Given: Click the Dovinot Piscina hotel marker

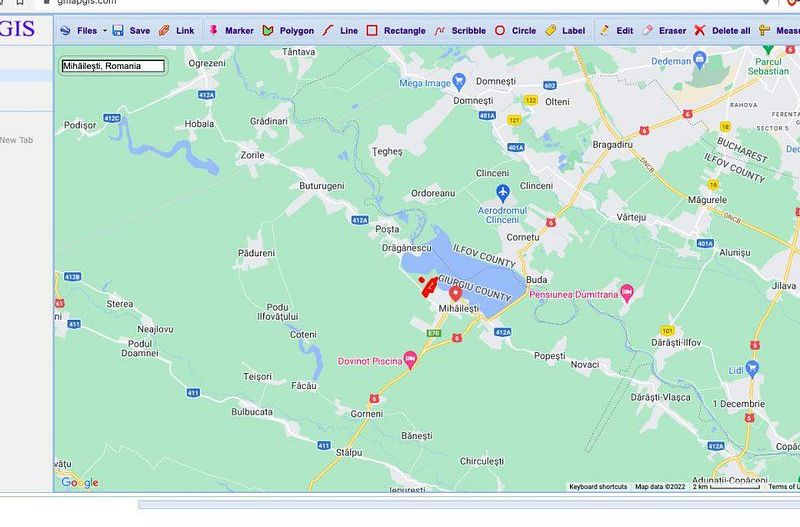Looking at the screenshot, I should pos(410,361).
